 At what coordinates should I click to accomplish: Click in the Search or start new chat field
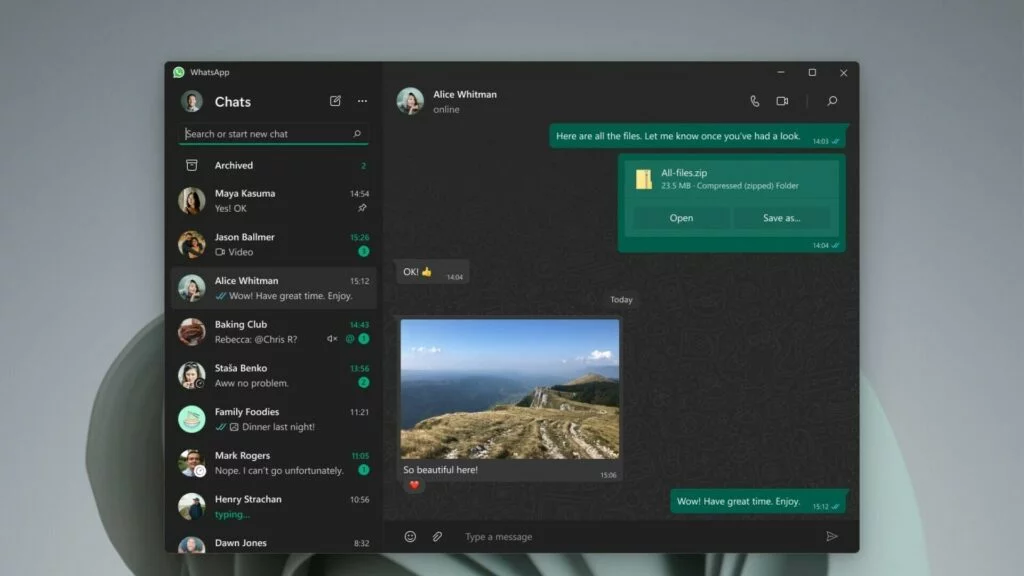274,134
